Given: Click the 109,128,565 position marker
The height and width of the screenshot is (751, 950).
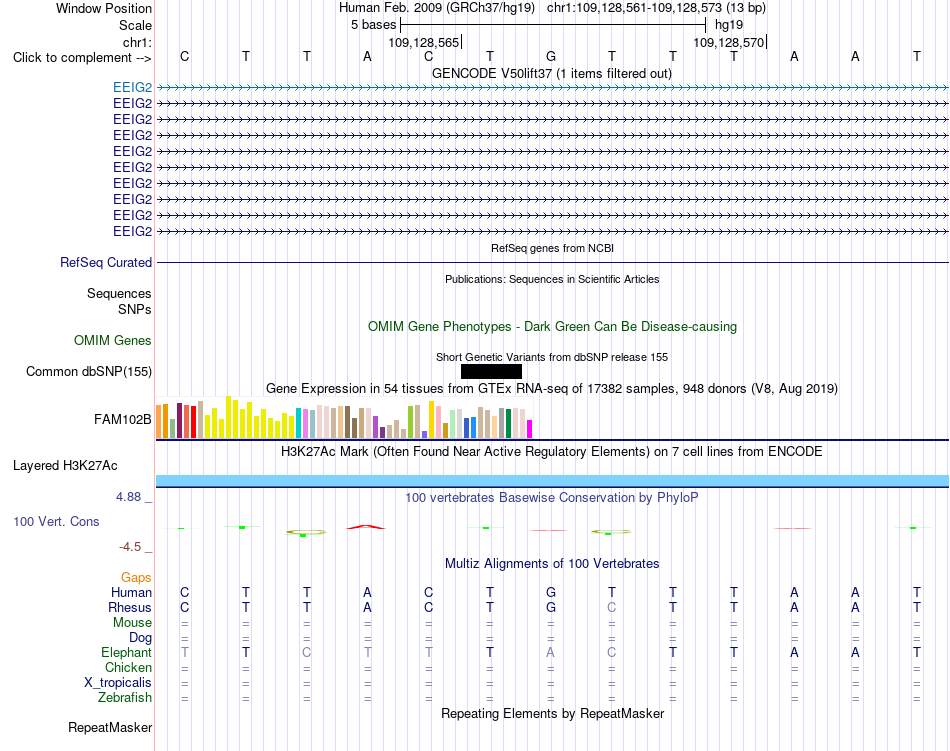Looking at the screenshot, I should [x=424, y=42].
